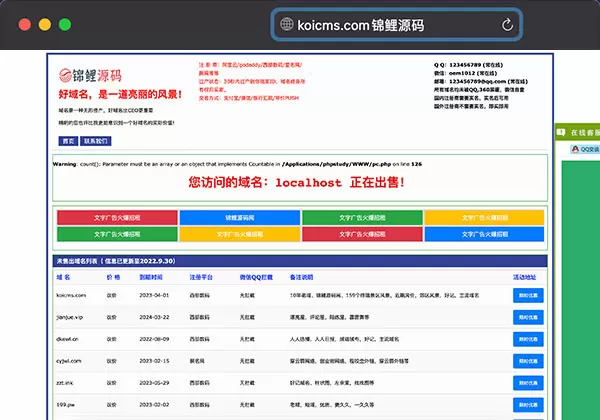This screenshot has height=420, width=600.
Task: Click the 限时优惠 button in the 2022-08-09 row
Action: point(528,339)
